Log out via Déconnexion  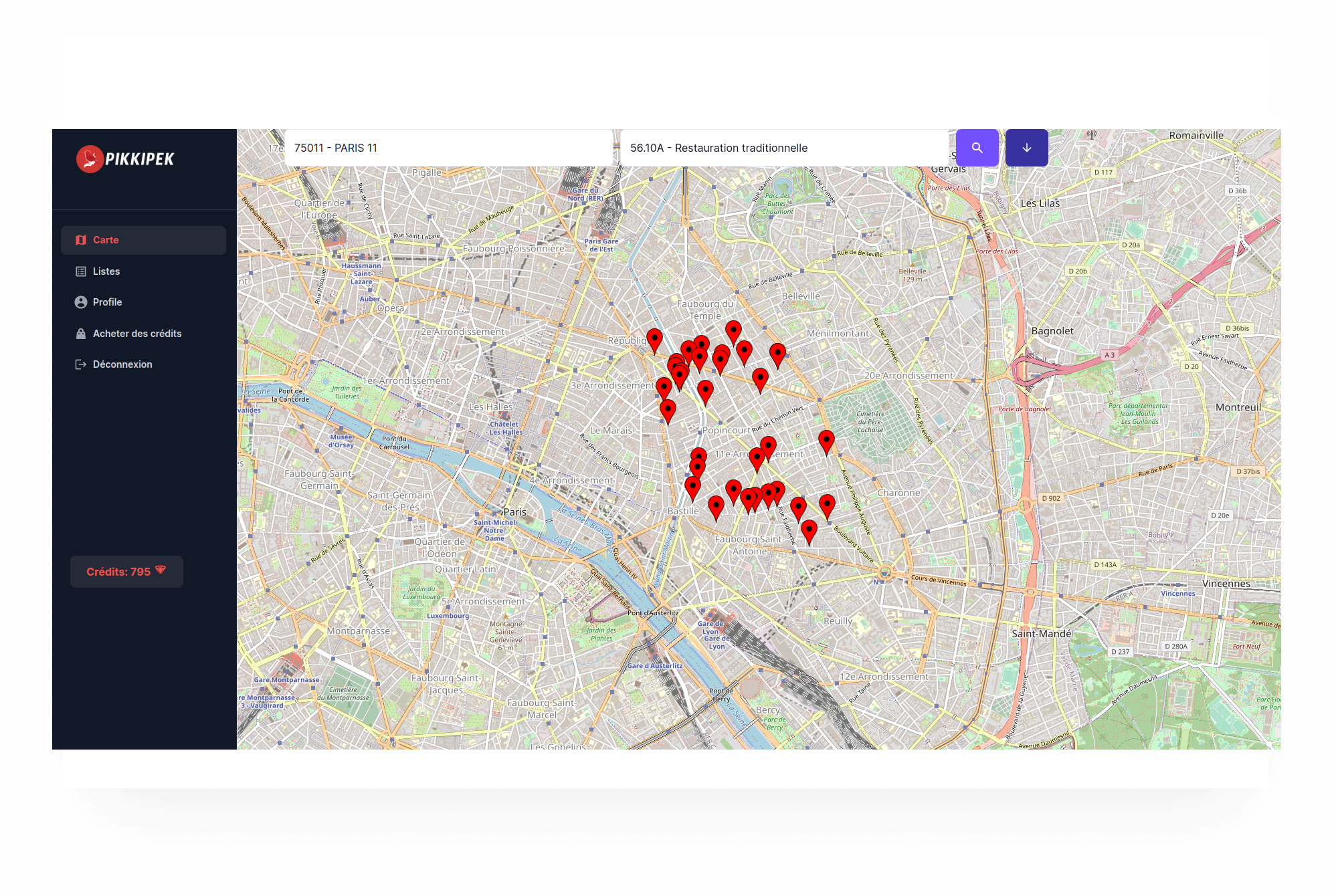(122, 364)
